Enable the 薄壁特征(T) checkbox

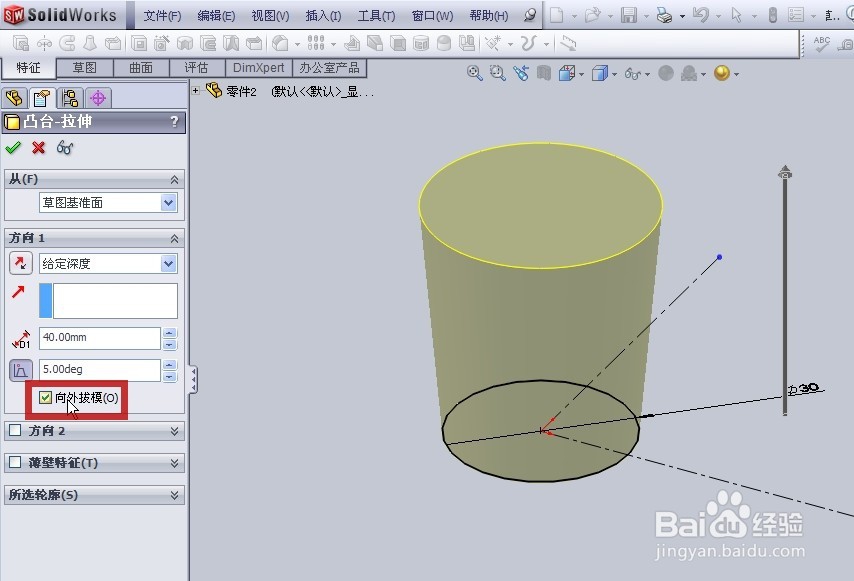tap(15, 463)
